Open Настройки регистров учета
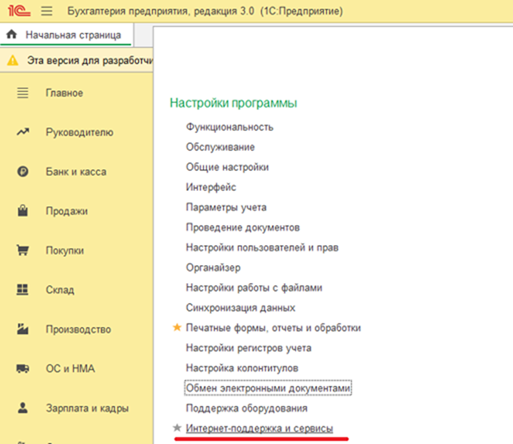This screenshot has width=513, height=444. [x=248, y=348]
